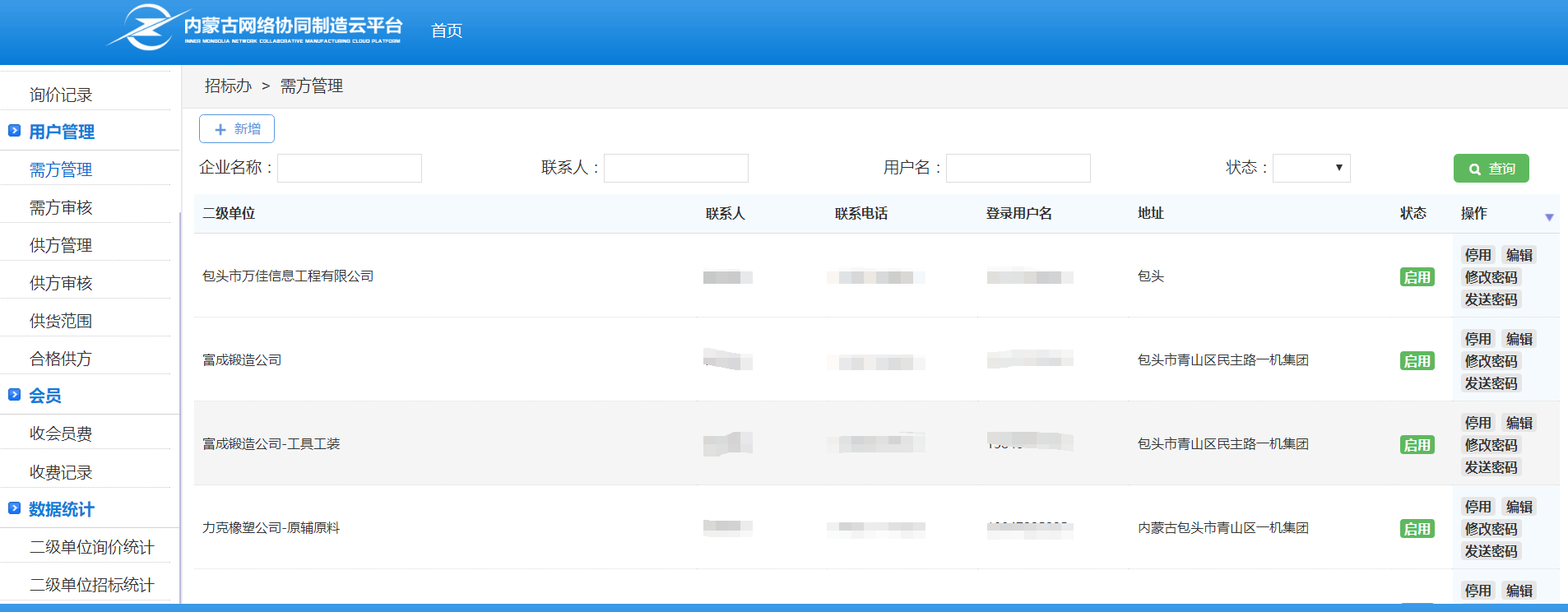Select 供方管理 in the sidebar menu
The height and width of the screenshot is (612, 1568).
tap(61, 246)
